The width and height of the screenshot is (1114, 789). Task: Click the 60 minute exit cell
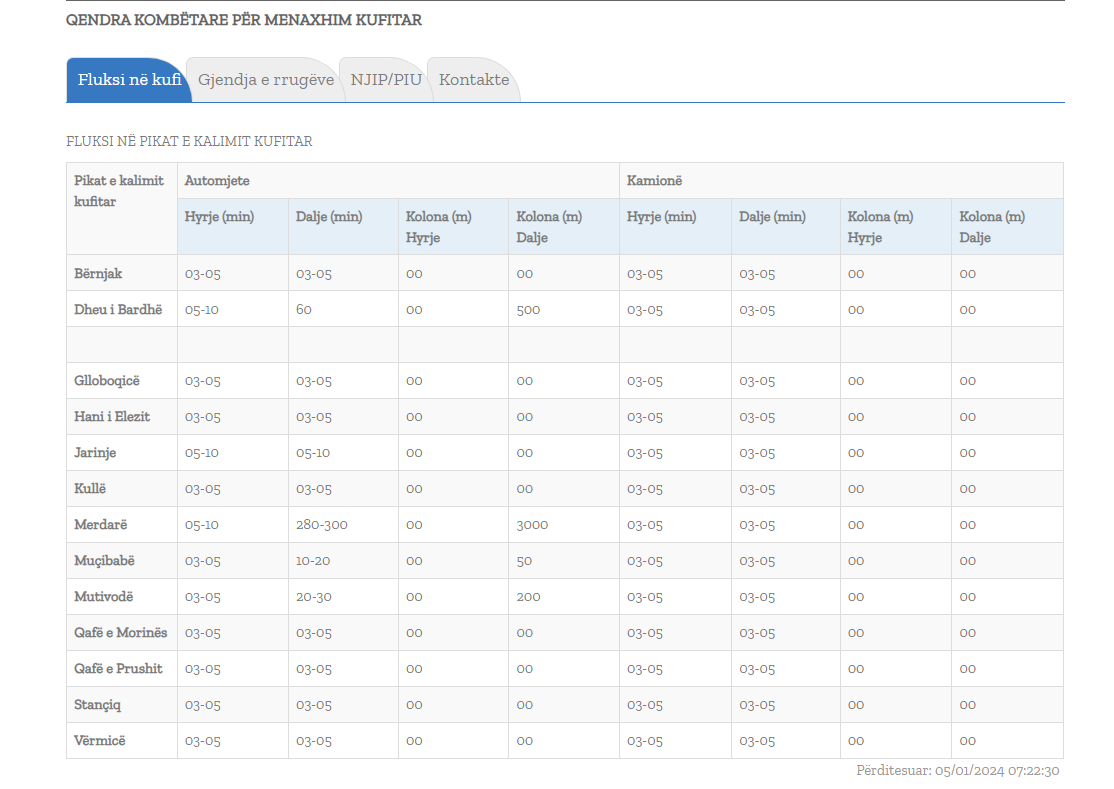coord(304,309)
